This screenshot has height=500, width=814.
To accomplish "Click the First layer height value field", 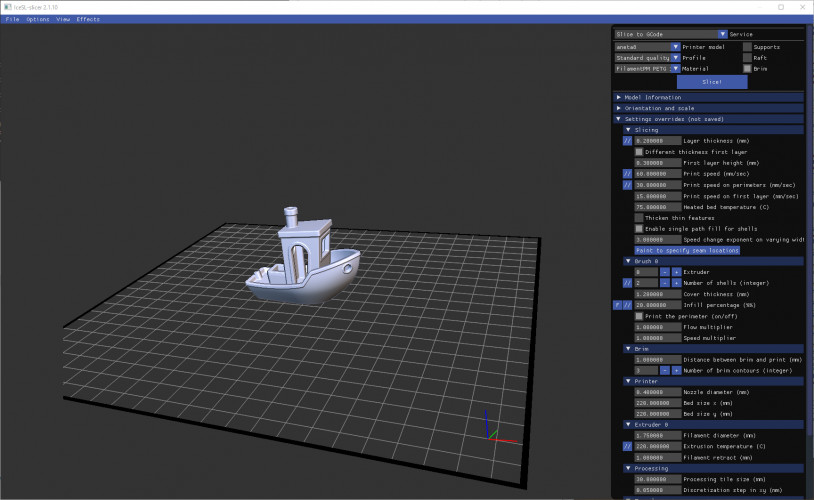I will 658,163.
